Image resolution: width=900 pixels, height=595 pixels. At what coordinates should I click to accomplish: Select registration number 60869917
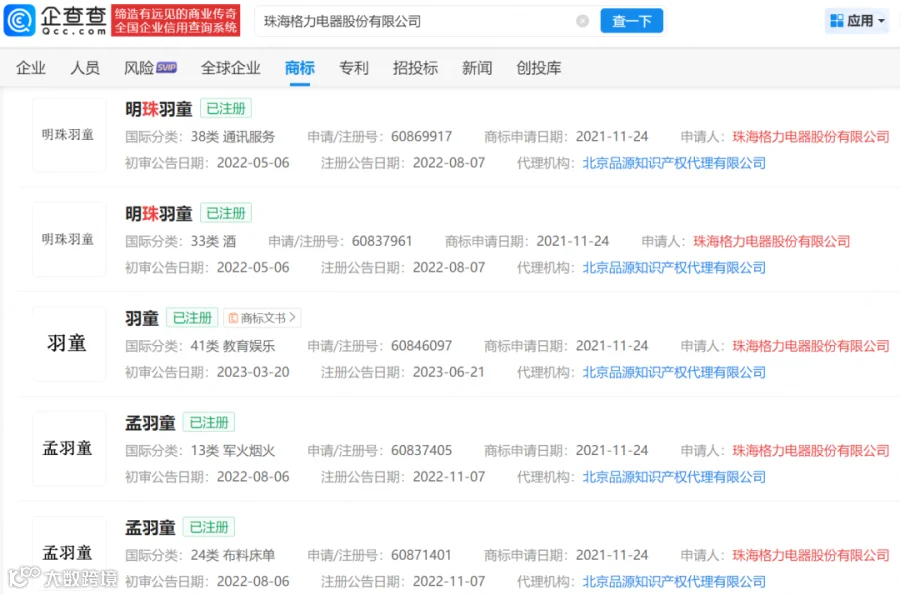click(421, 137)
